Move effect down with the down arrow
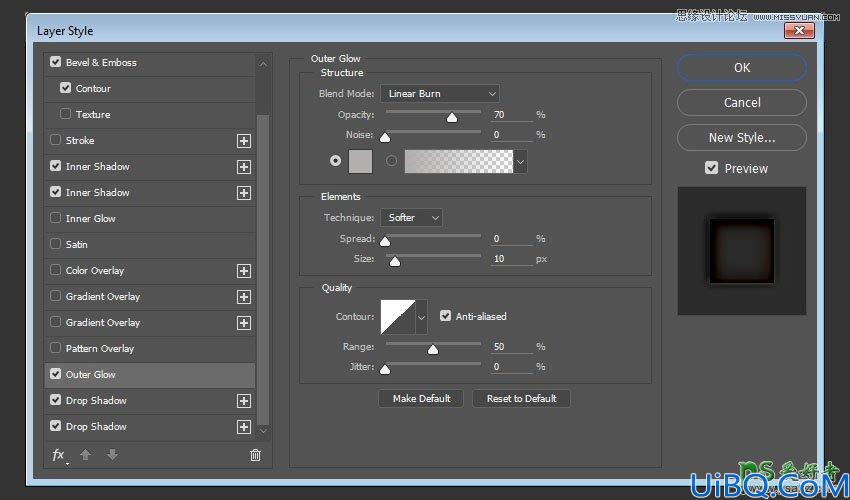 (112, 455)
